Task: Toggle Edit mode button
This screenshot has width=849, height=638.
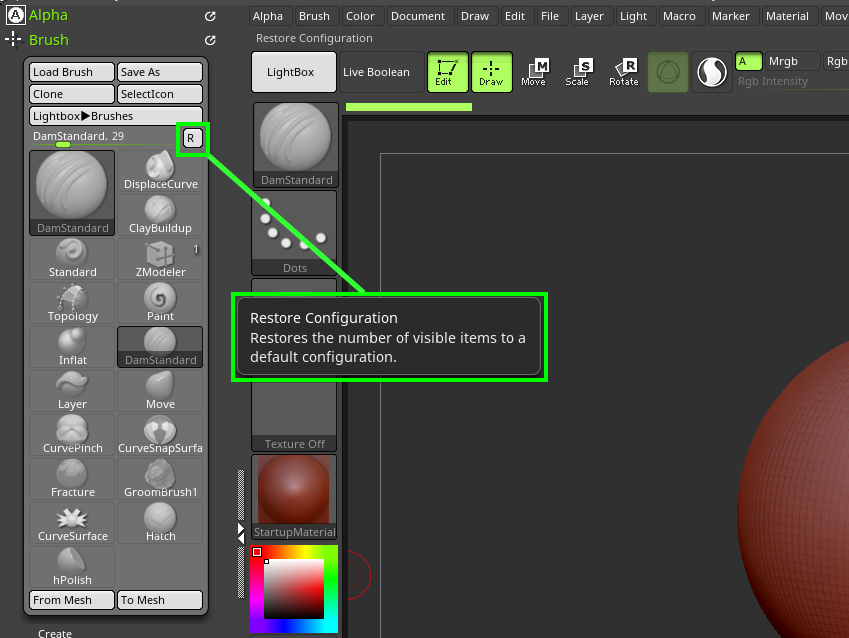Action: 447,72
